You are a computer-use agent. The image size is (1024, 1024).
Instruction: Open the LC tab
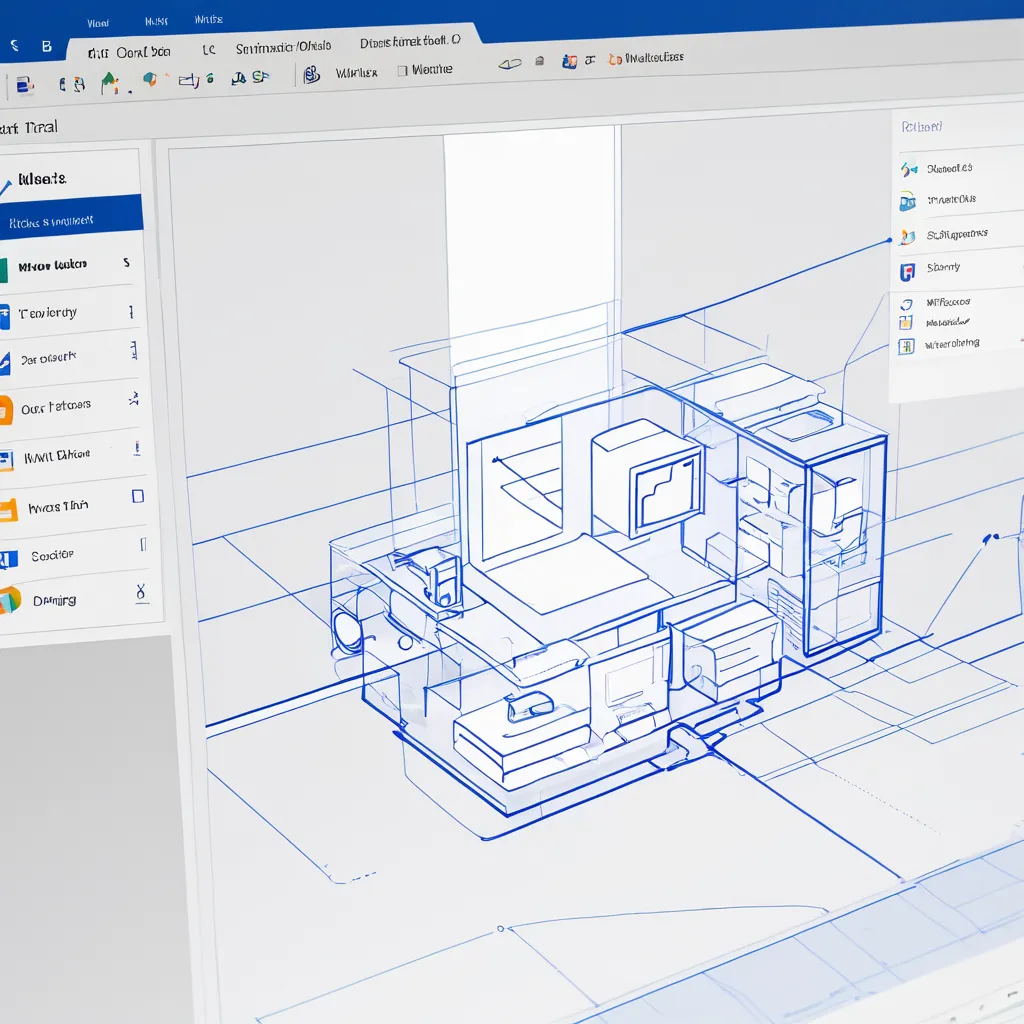pos(209,50)
